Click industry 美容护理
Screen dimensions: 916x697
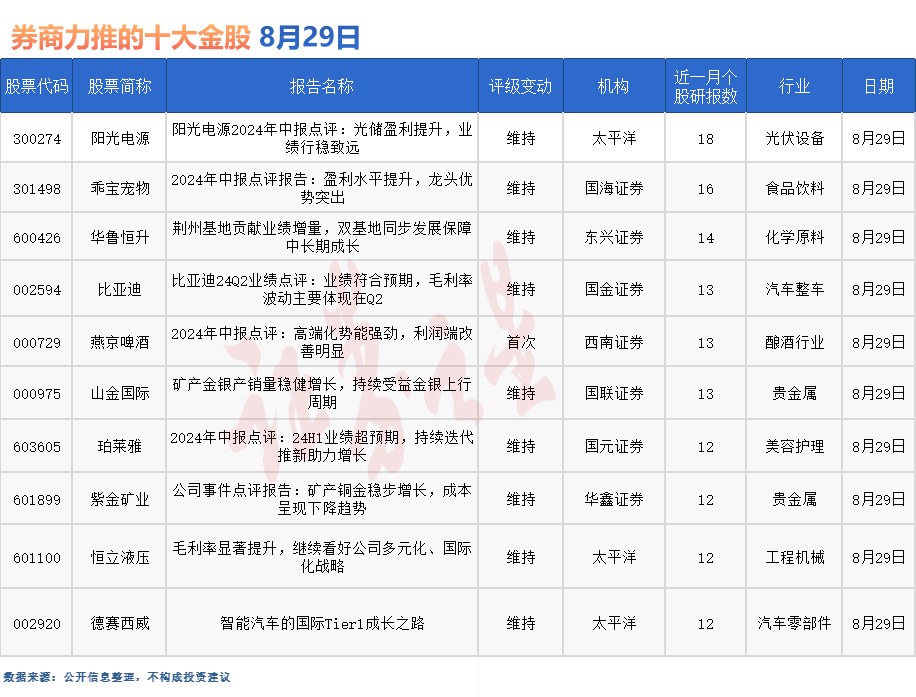pos(794,446)
